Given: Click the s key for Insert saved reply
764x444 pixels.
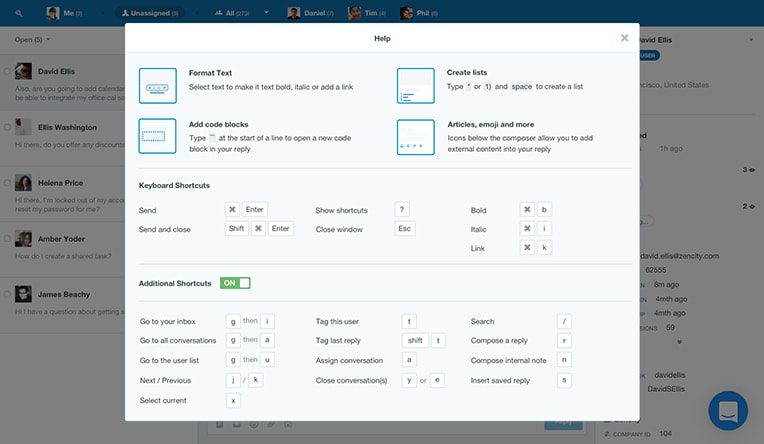Looking at the screenshot, I should [564, 380].
